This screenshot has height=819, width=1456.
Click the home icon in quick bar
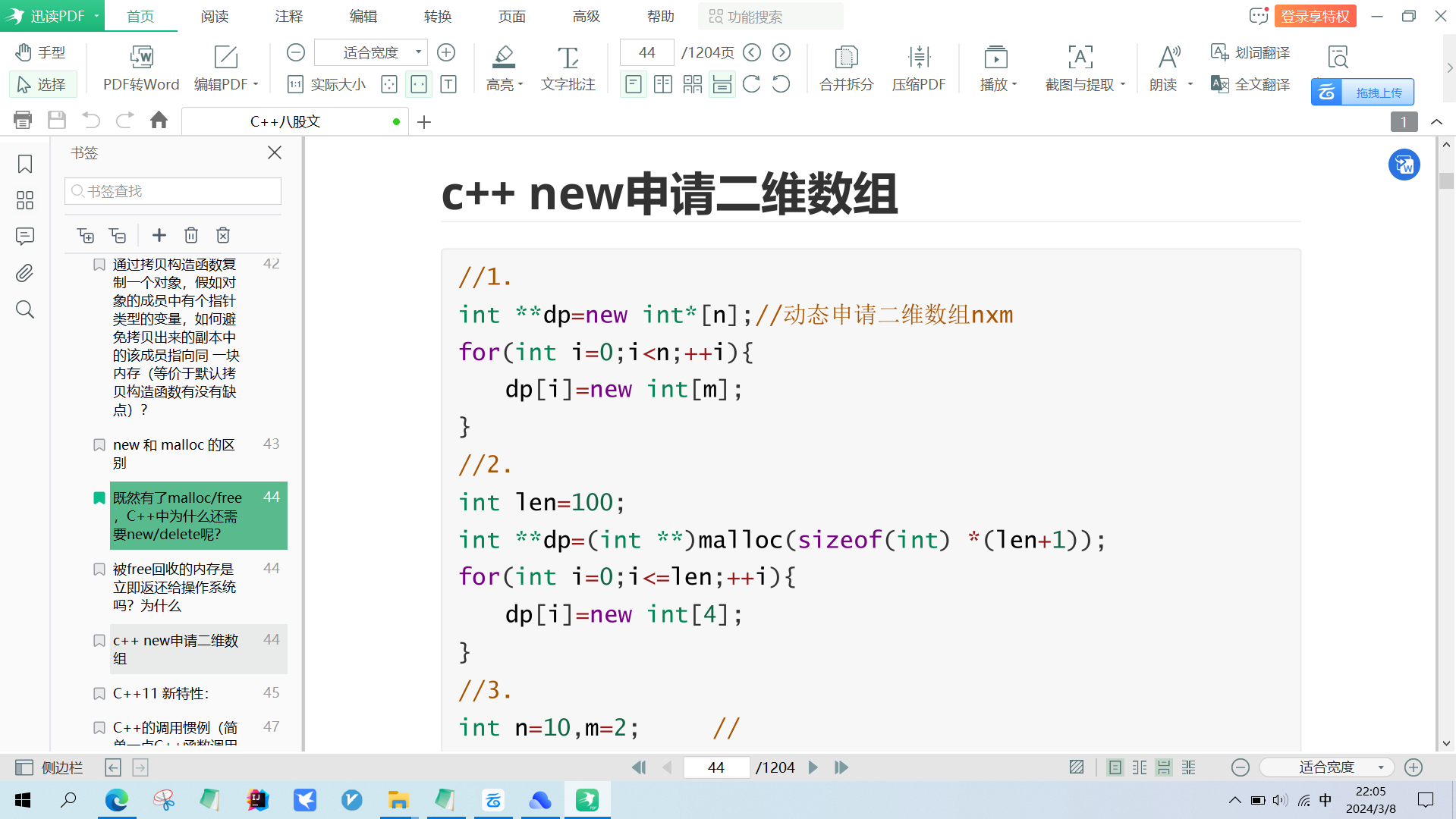pyautogui.click(x=159, y=120)
